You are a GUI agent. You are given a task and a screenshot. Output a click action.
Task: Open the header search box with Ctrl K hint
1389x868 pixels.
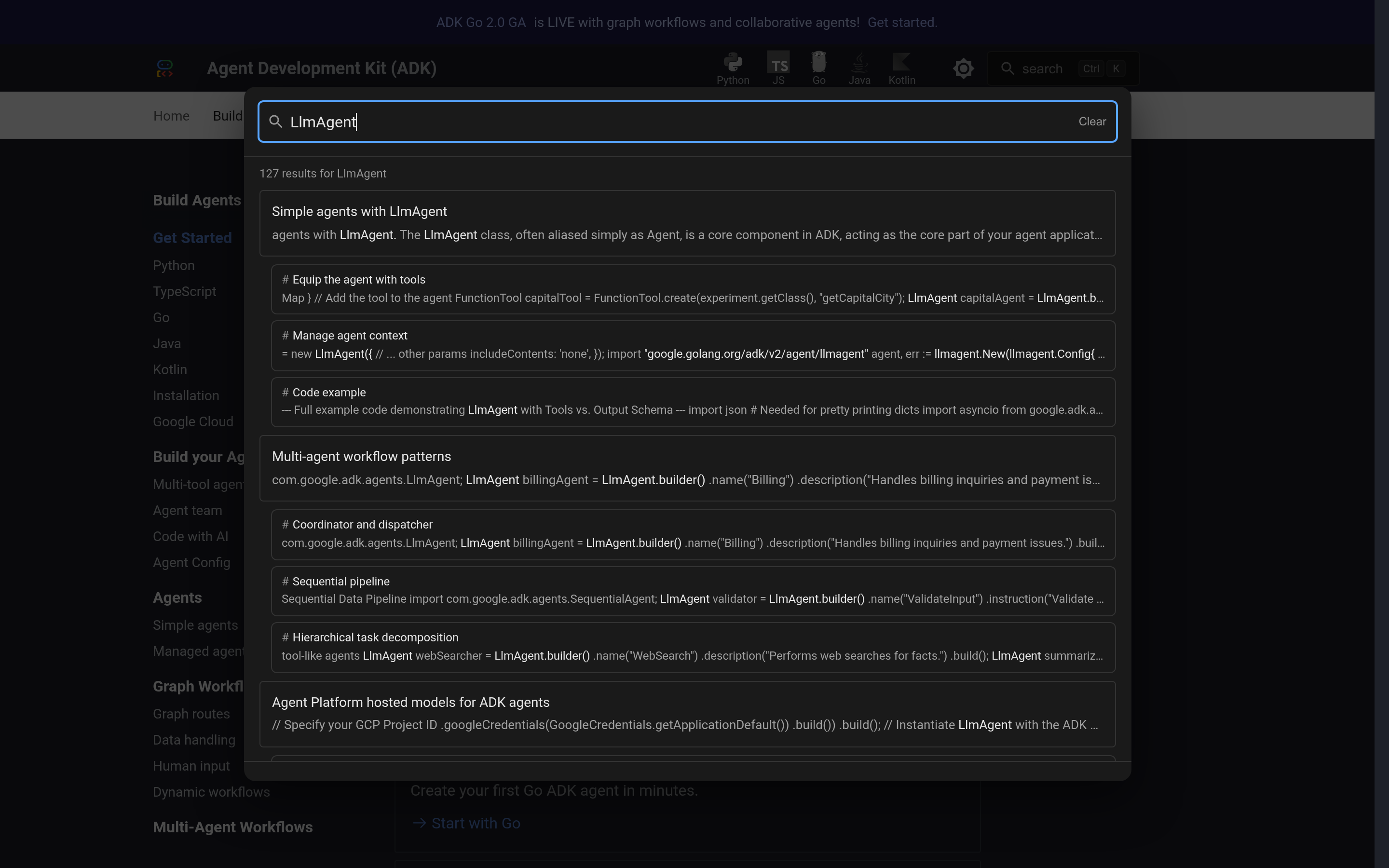click(x=1063, y=68)
